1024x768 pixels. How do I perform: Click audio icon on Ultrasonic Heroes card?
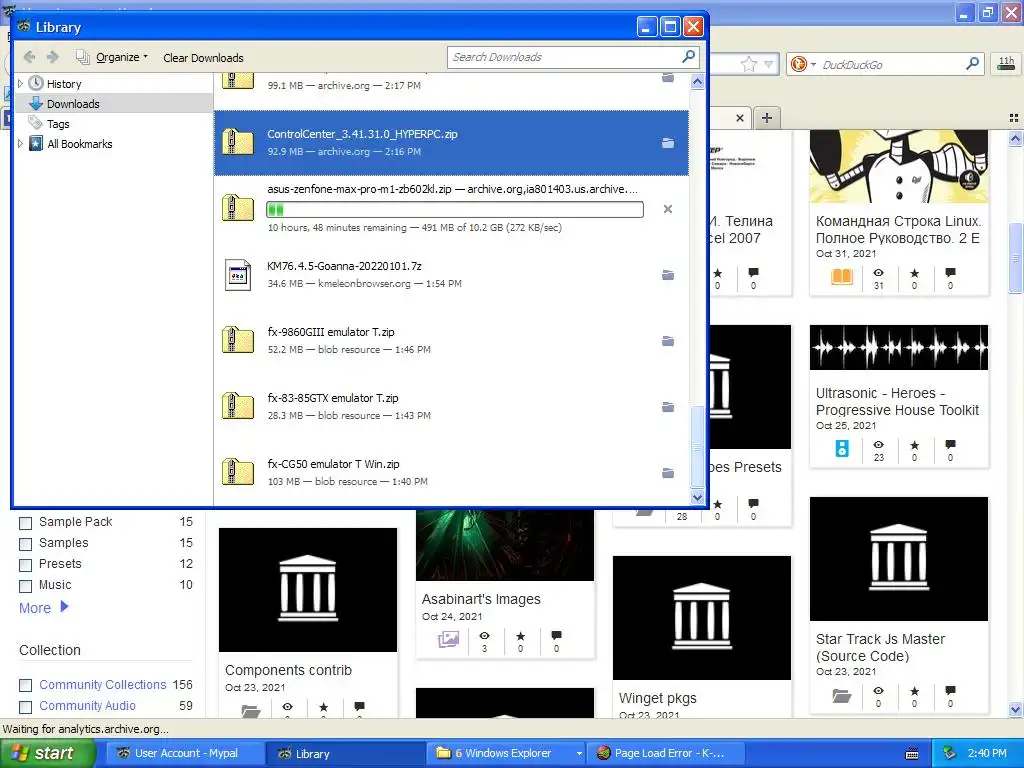click(842, 449)
